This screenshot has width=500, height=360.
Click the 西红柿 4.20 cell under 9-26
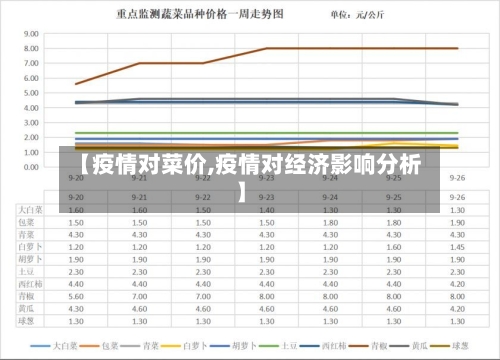pyautogui.click(x=457, y=284)
